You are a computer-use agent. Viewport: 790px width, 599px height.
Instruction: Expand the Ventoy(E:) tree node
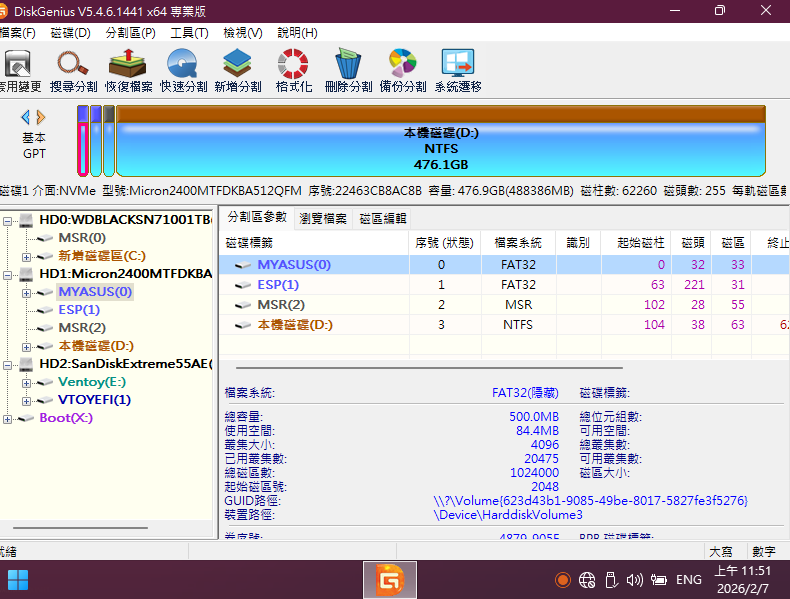26,383
